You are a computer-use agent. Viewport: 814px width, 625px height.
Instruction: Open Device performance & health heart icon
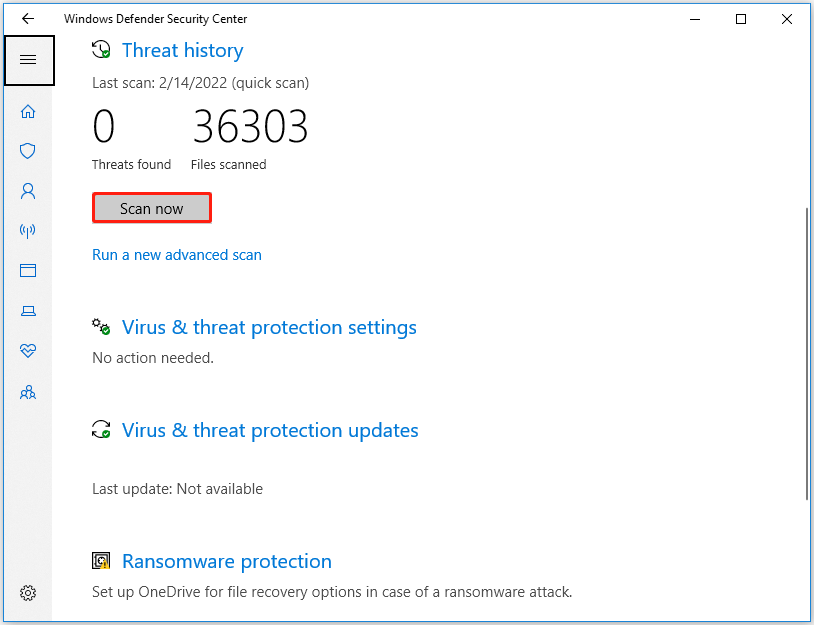(27, 351)
